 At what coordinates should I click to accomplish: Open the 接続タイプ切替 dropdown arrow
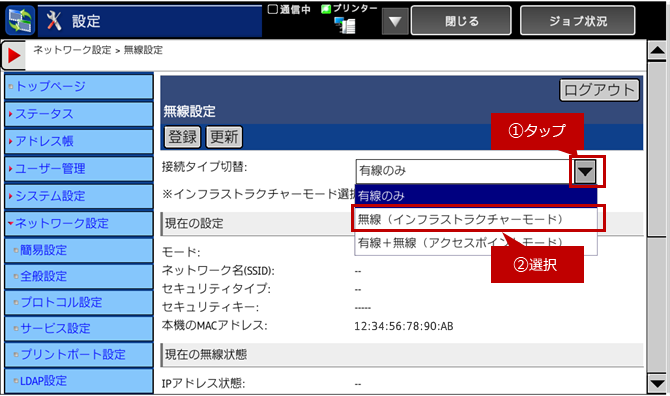tap(585, 171)
